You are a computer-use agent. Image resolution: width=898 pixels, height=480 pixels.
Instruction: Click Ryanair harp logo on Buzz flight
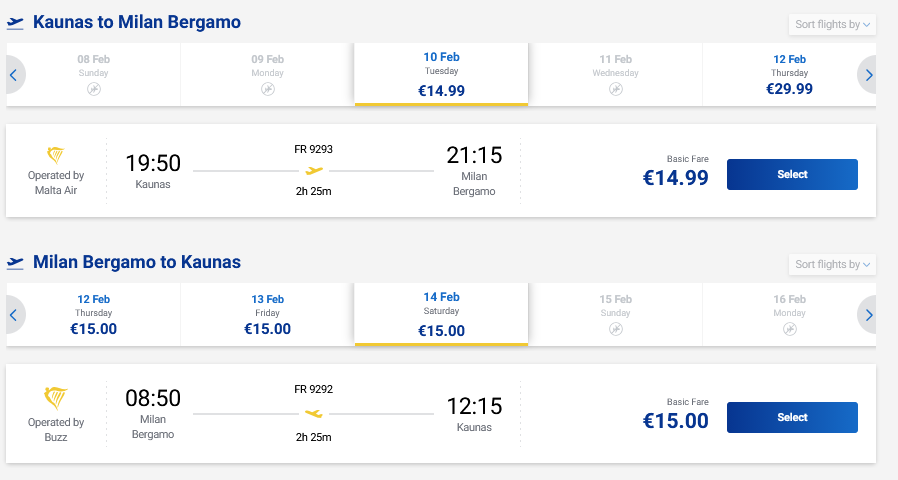coord(56,397)
